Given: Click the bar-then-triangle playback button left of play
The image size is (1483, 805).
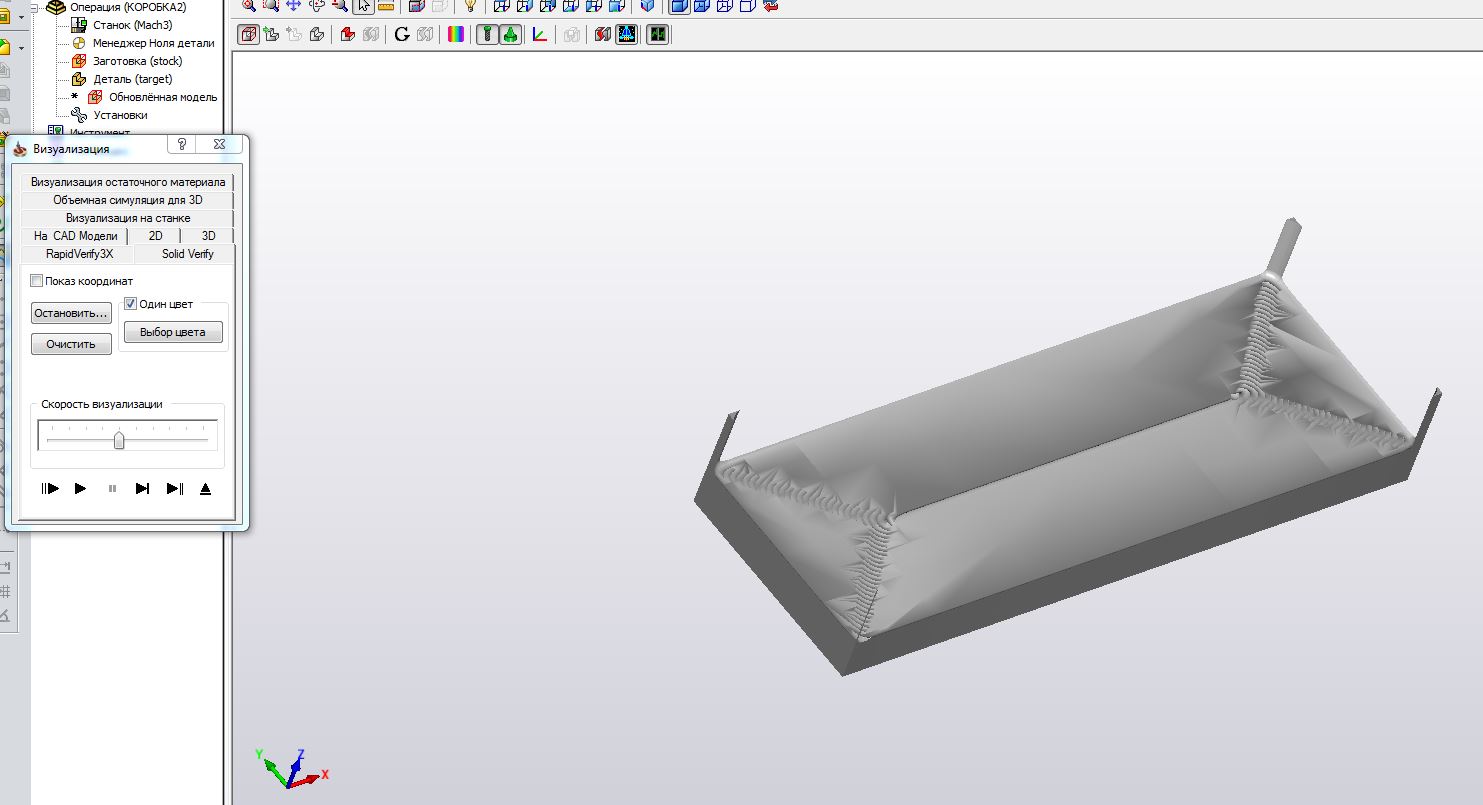Looking at the screenshot, I should pyautogui.click(x=50, y=489).
